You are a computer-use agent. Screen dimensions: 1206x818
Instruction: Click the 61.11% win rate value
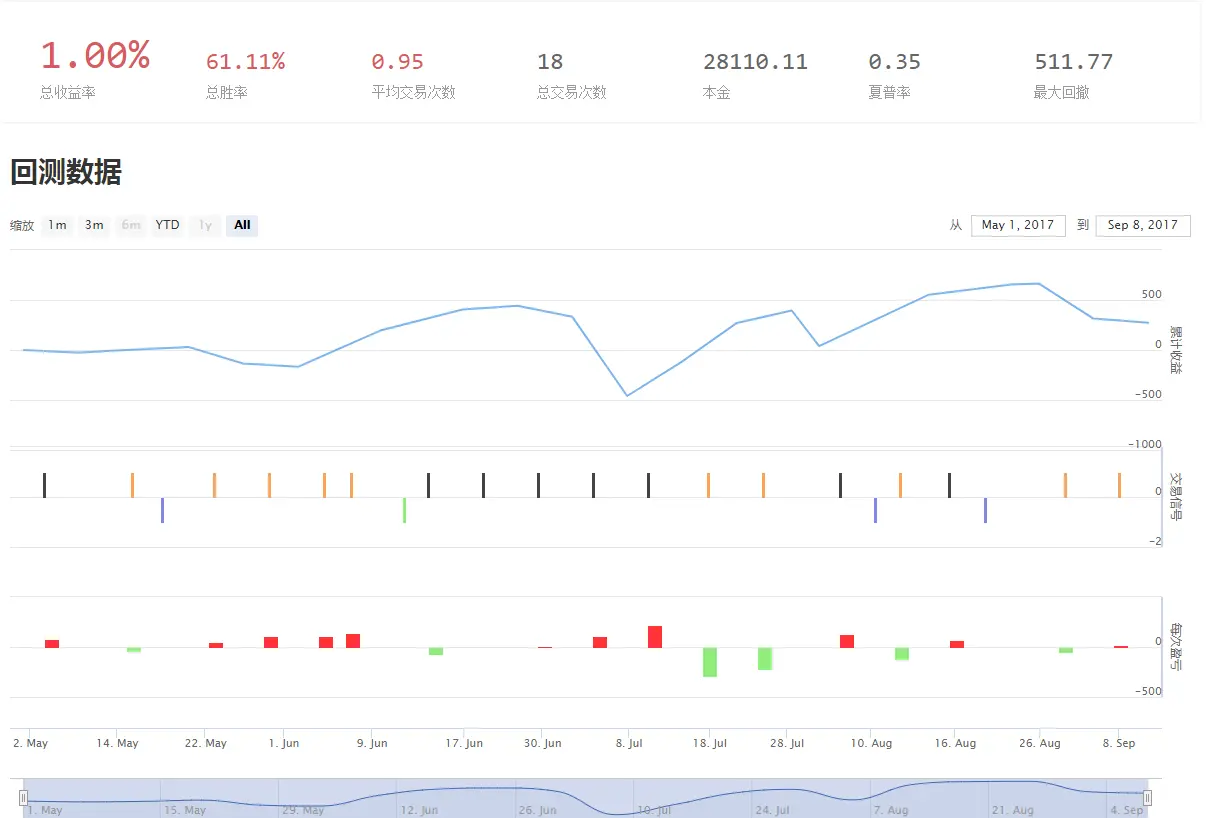pos(245,62)
